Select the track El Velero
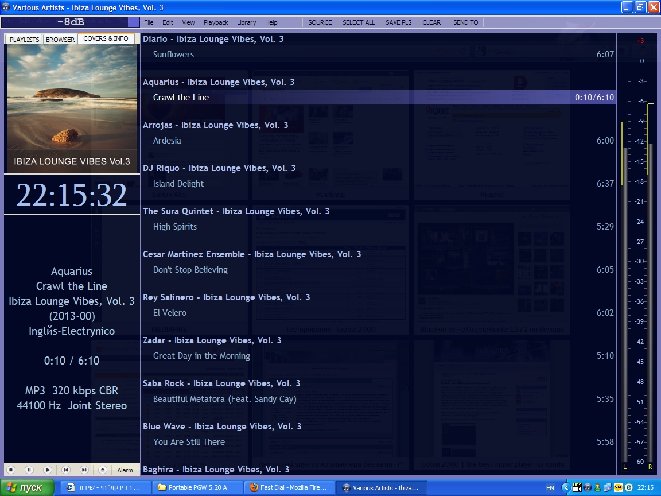 coord(378,313)
